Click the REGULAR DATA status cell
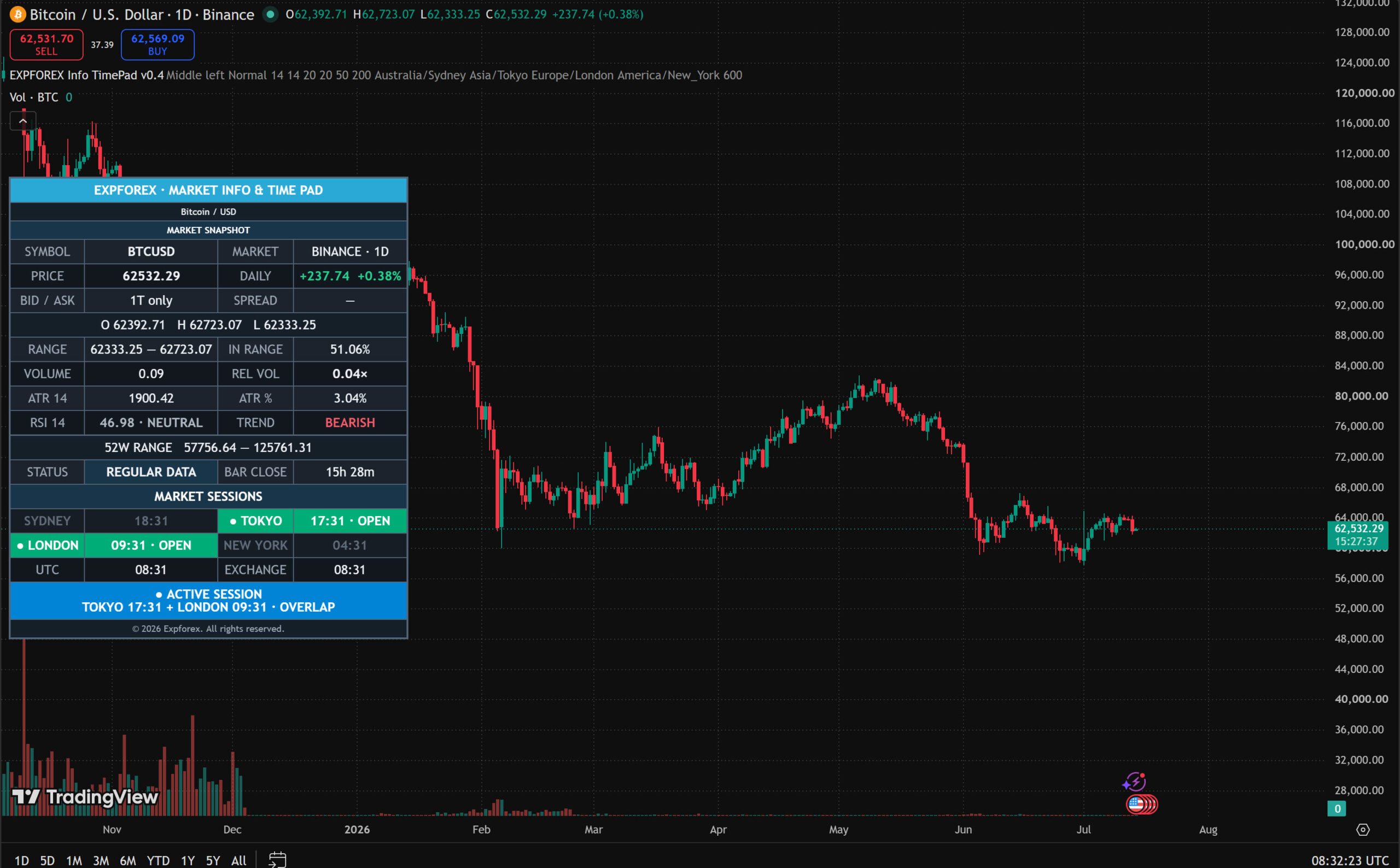The height and width of the screenshot is (868, 1400). click(151, 472)
